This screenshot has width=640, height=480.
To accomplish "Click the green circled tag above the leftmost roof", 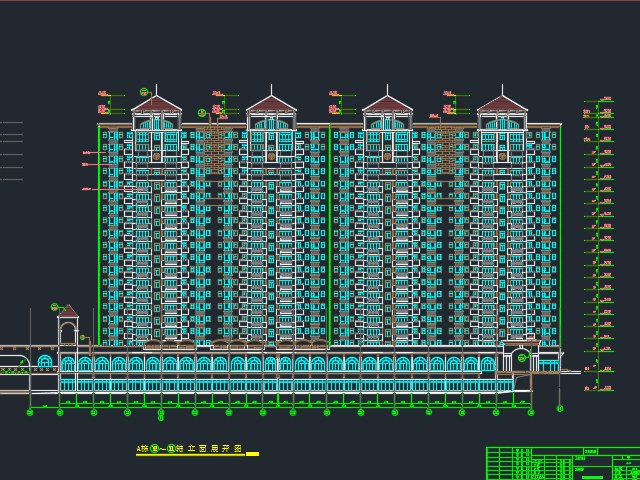I will [x=144, y=92].
